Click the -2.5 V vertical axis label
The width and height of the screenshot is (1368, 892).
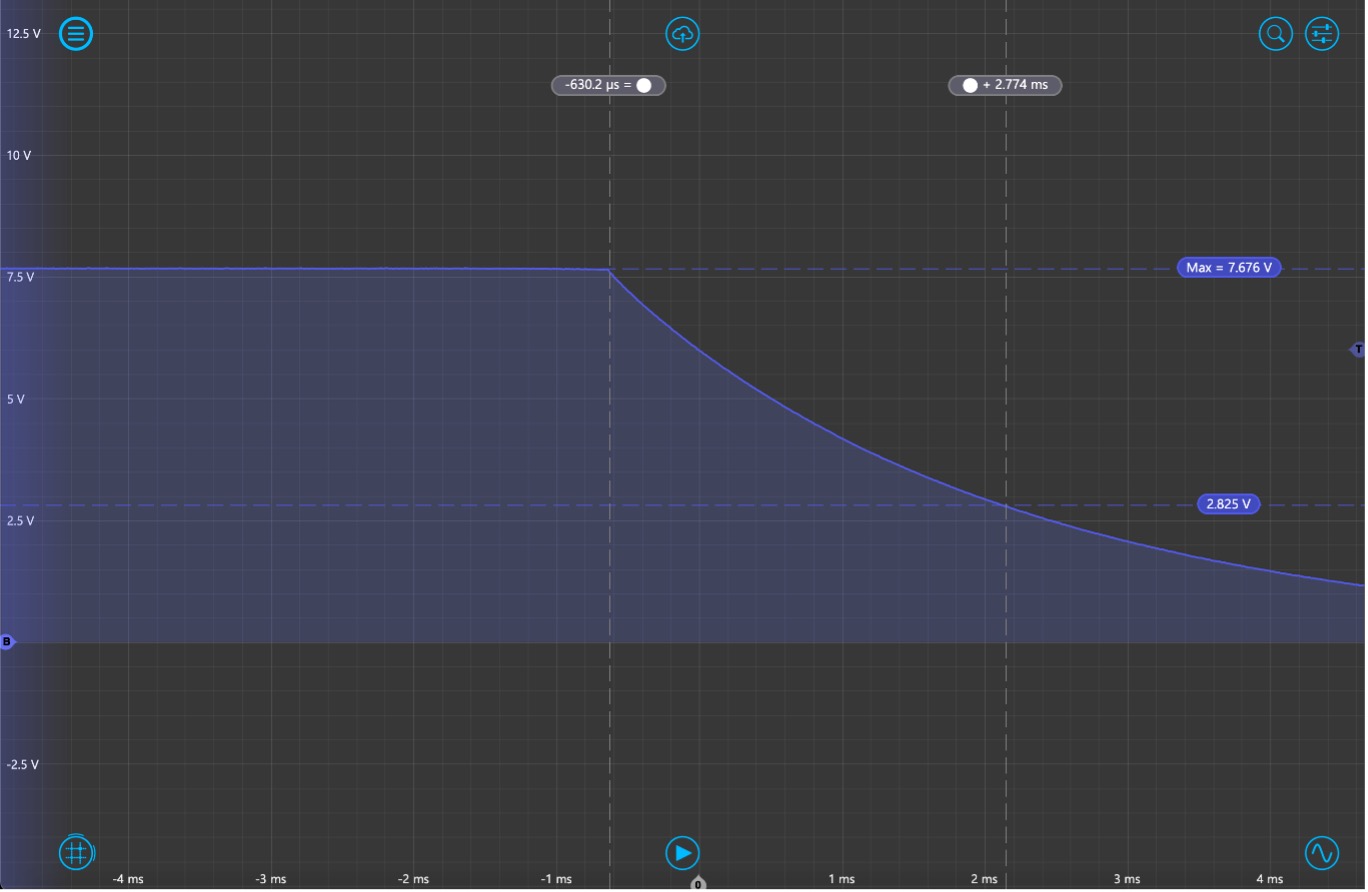(22, 765)
